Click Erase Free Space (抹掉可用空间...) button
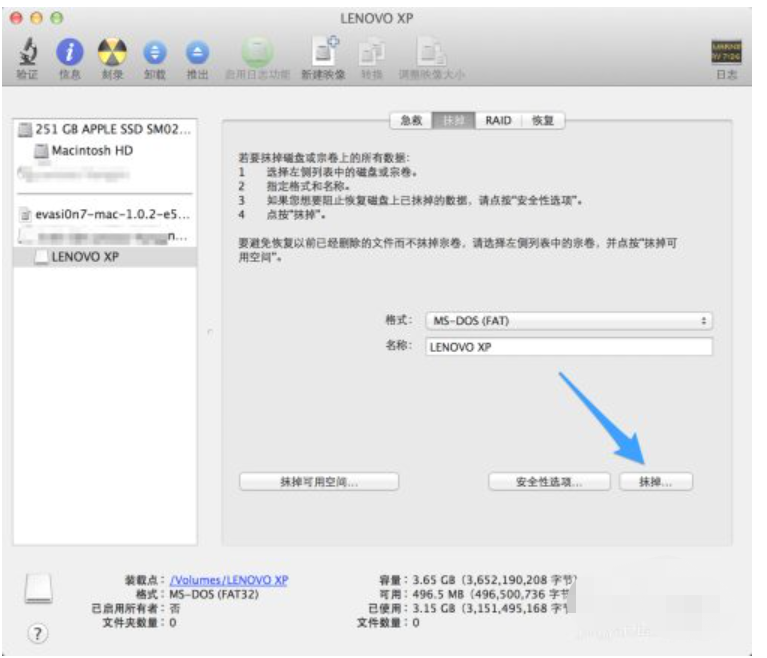The width and height of the screenshot is (767, 658). [319, 482]
